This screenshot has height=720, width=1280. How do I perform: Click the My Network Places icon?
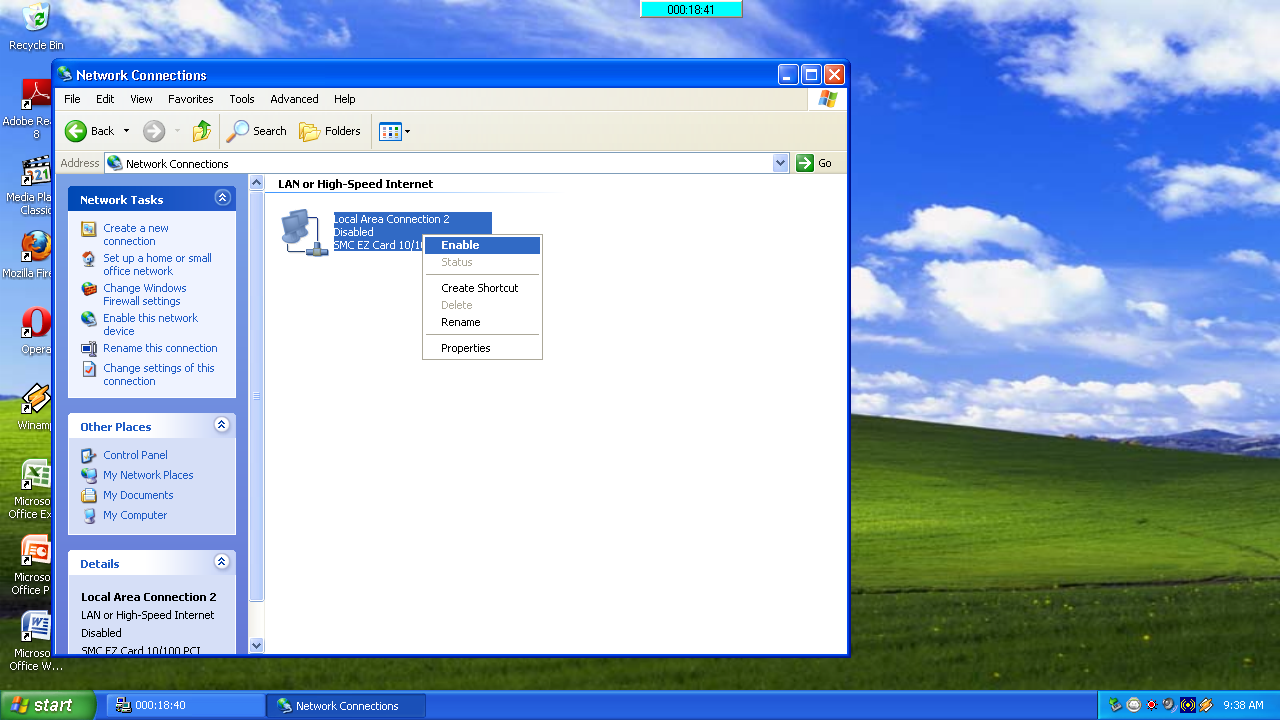click(x=89, y=475)
